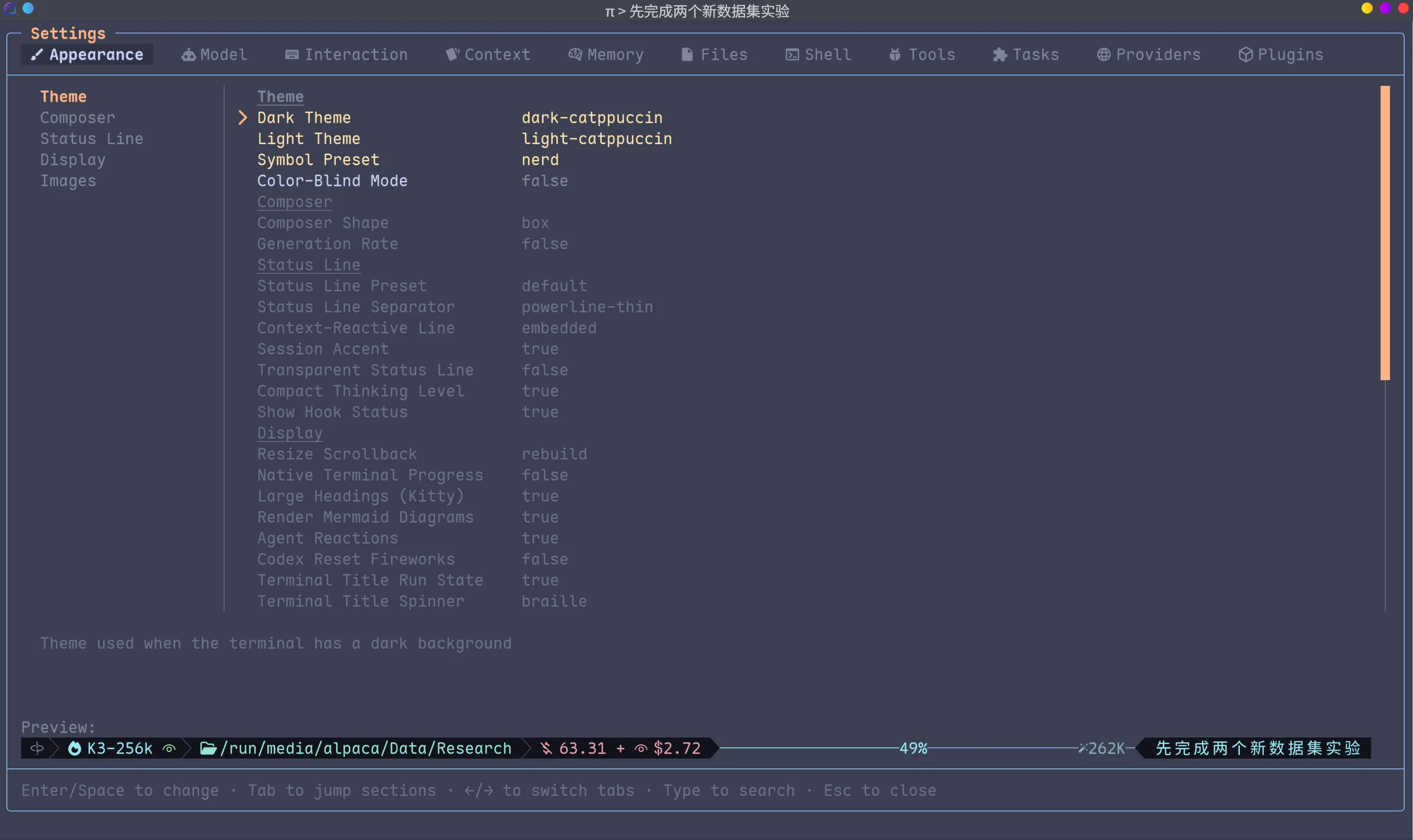Click the blue dot in the title bar
The height and width of the screenshot is (840, 1413).
(28, 8)
